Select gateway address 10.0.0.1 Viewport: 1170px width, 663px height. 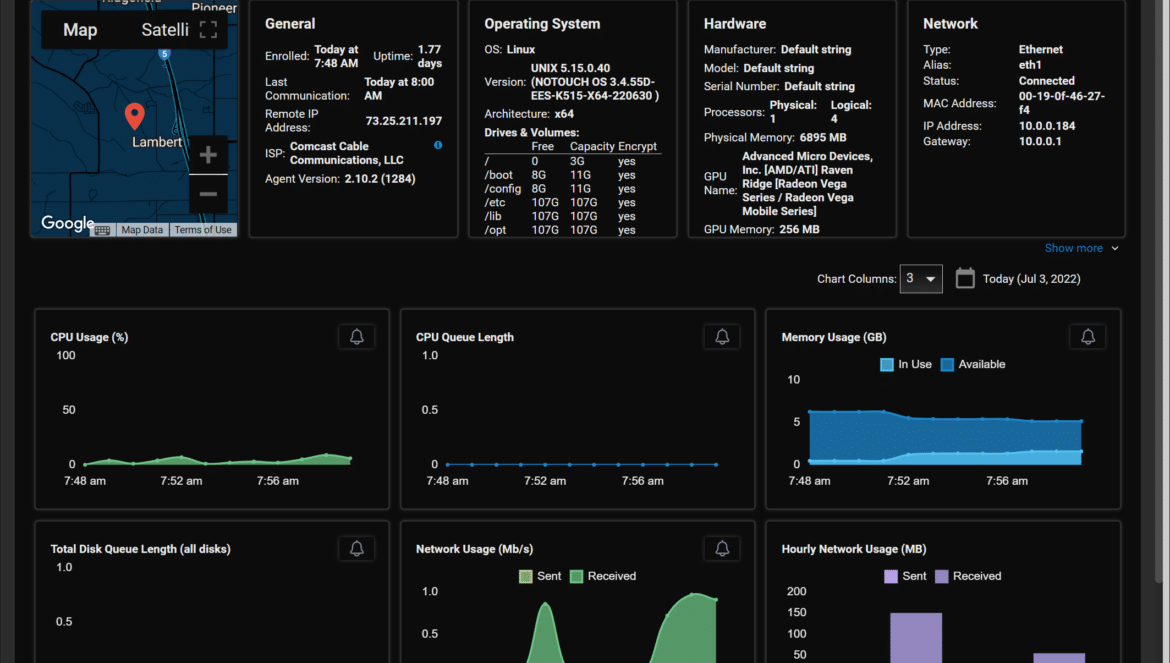coord(1040,142)
